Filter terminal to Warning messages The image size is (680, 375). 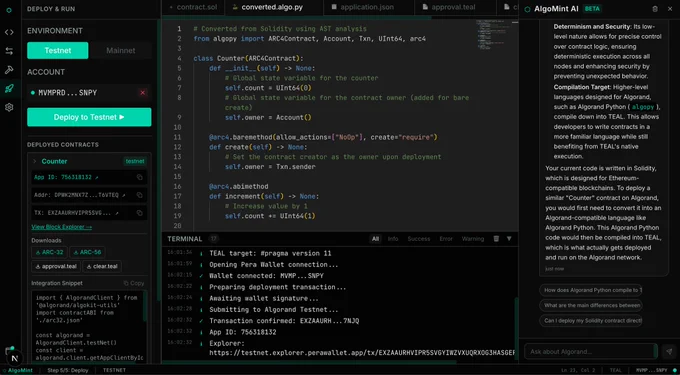click(x=473, y=239)
